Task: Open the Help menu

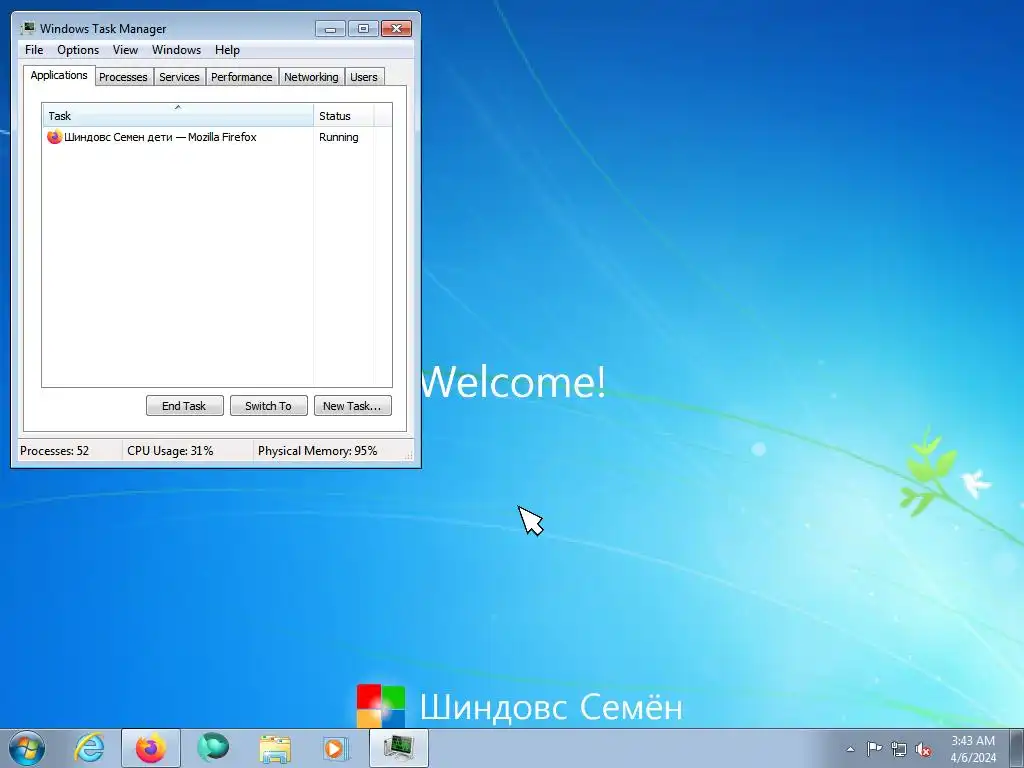Action: tap(227, 50)
